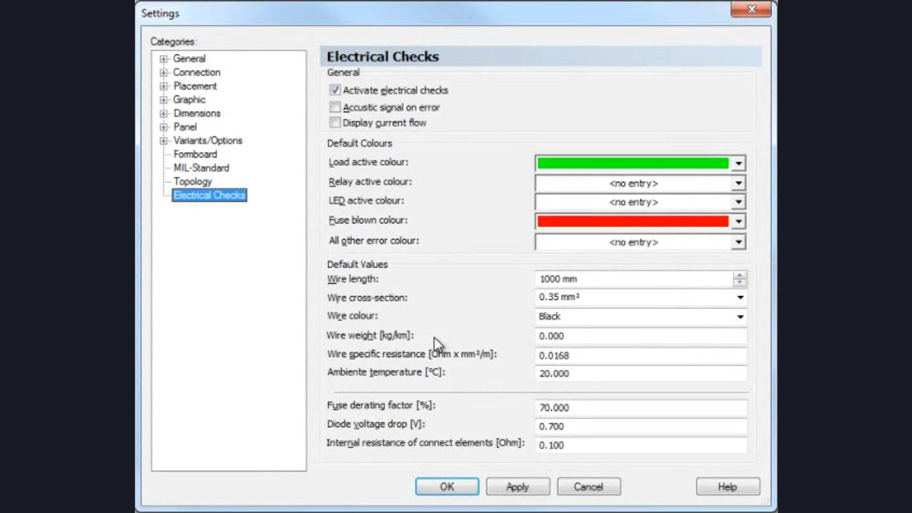Open Help for settings dialog

click(x=727, y=487)
